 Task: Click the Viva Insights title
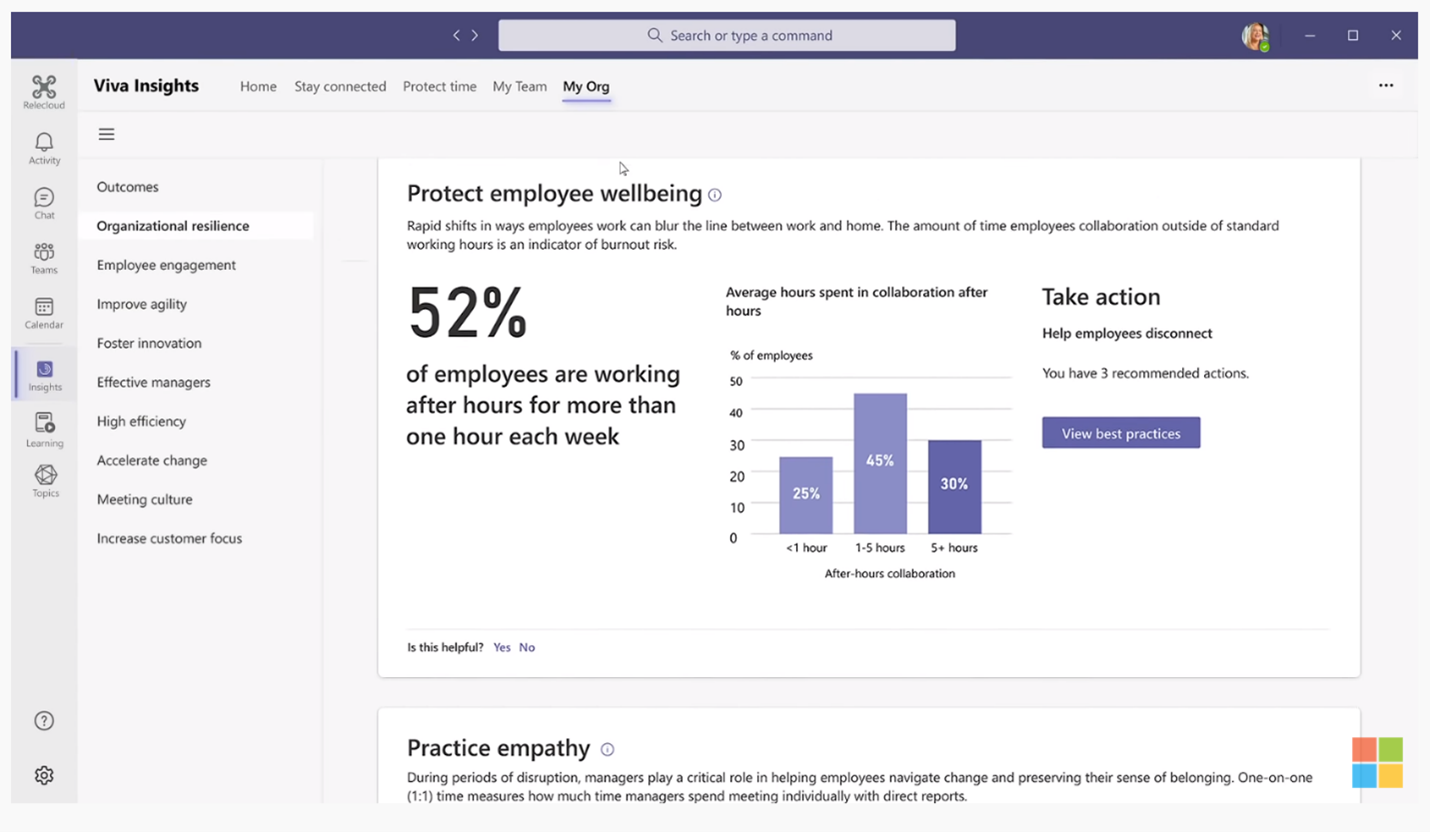pyautogui.click(x=146, y=86)
